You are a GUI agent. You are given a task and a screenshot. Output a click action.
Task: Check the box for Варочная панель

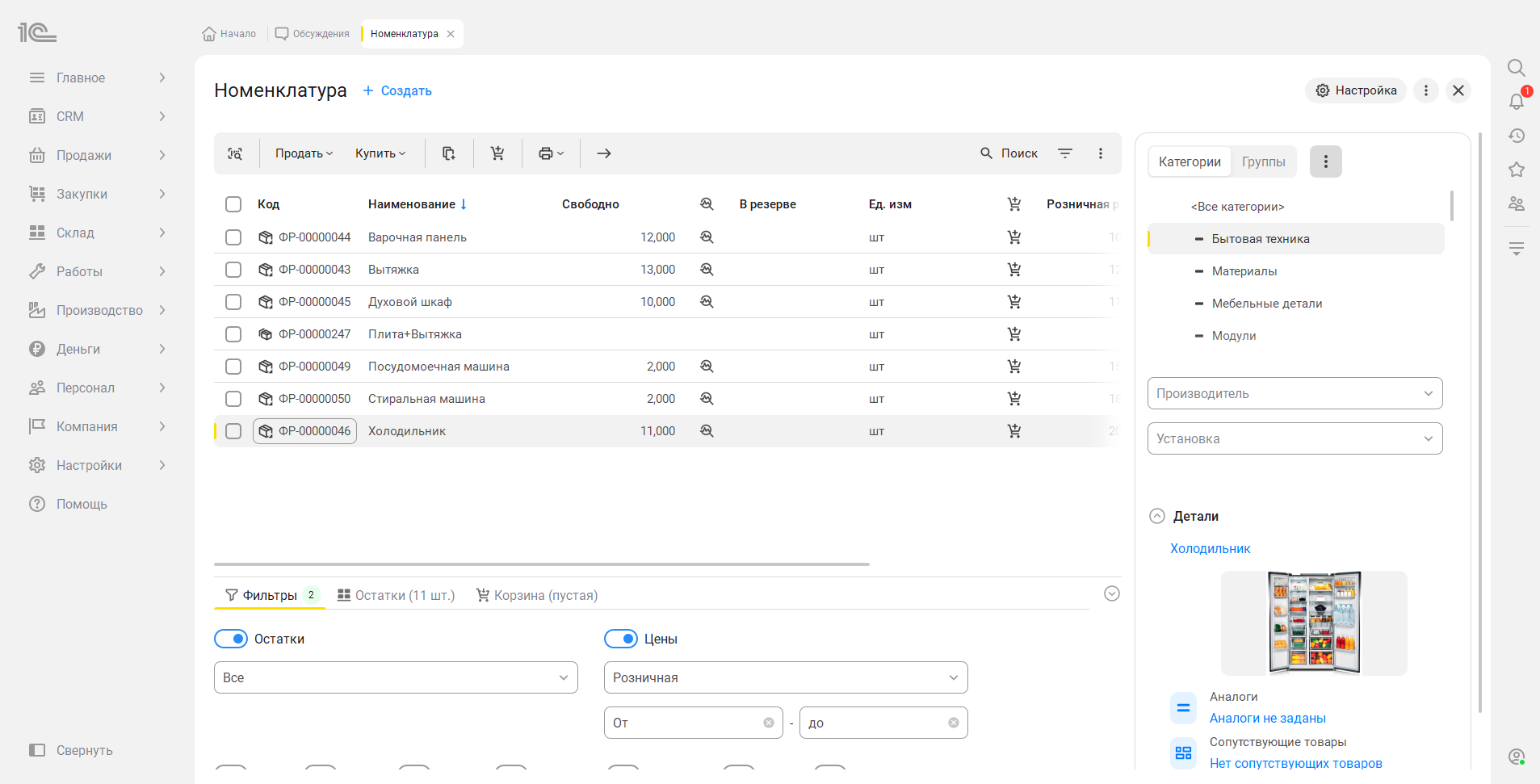(x=233, y=237)
